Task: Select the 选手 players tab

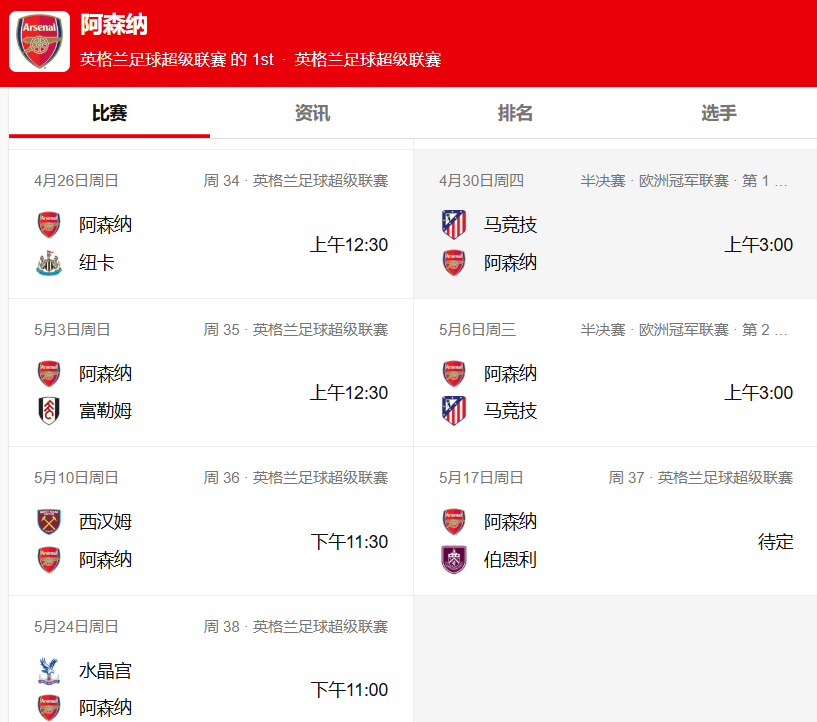Action: 718,113
